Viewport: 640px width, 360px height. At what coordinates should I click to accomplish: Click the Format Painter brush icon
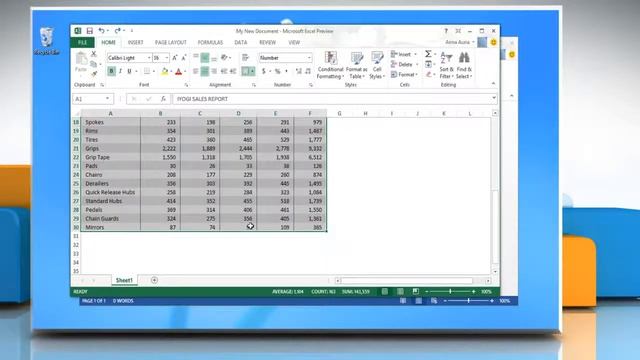(x=94, y=74)
